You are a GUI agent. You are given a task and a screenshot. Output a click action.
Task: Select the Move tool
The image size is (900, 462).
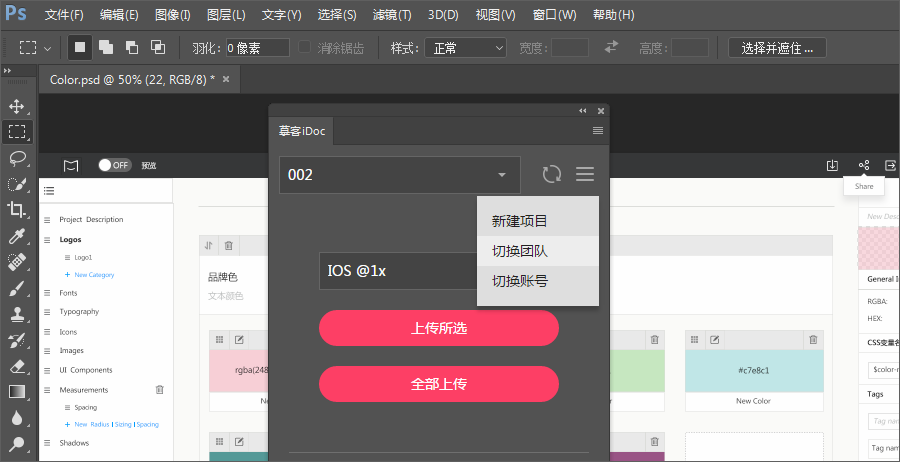[x=17, y=106]
